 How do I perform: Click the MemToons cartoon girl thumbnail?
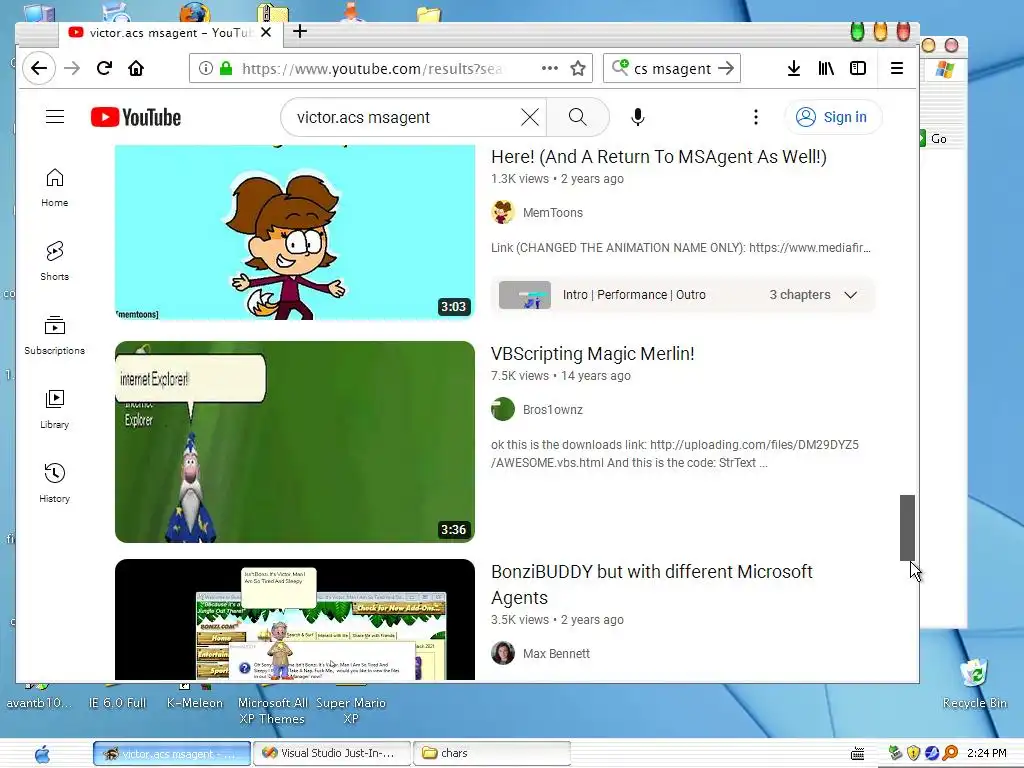coord(295,232)
